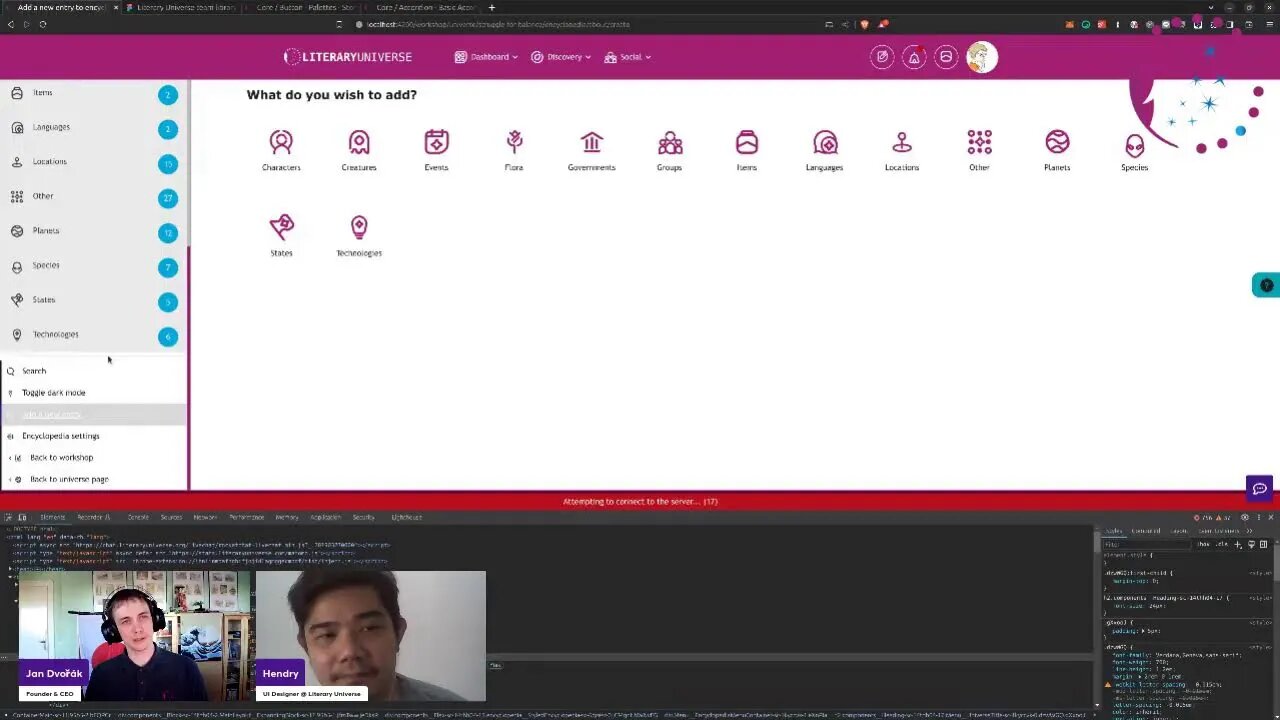Go Back to workshop
The image size is (1280, 720).
tap(61, 458)
